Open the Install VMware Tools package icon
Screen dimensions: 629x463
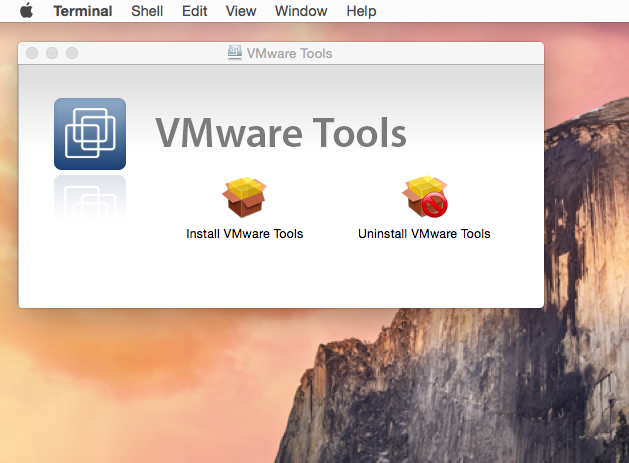245,197
